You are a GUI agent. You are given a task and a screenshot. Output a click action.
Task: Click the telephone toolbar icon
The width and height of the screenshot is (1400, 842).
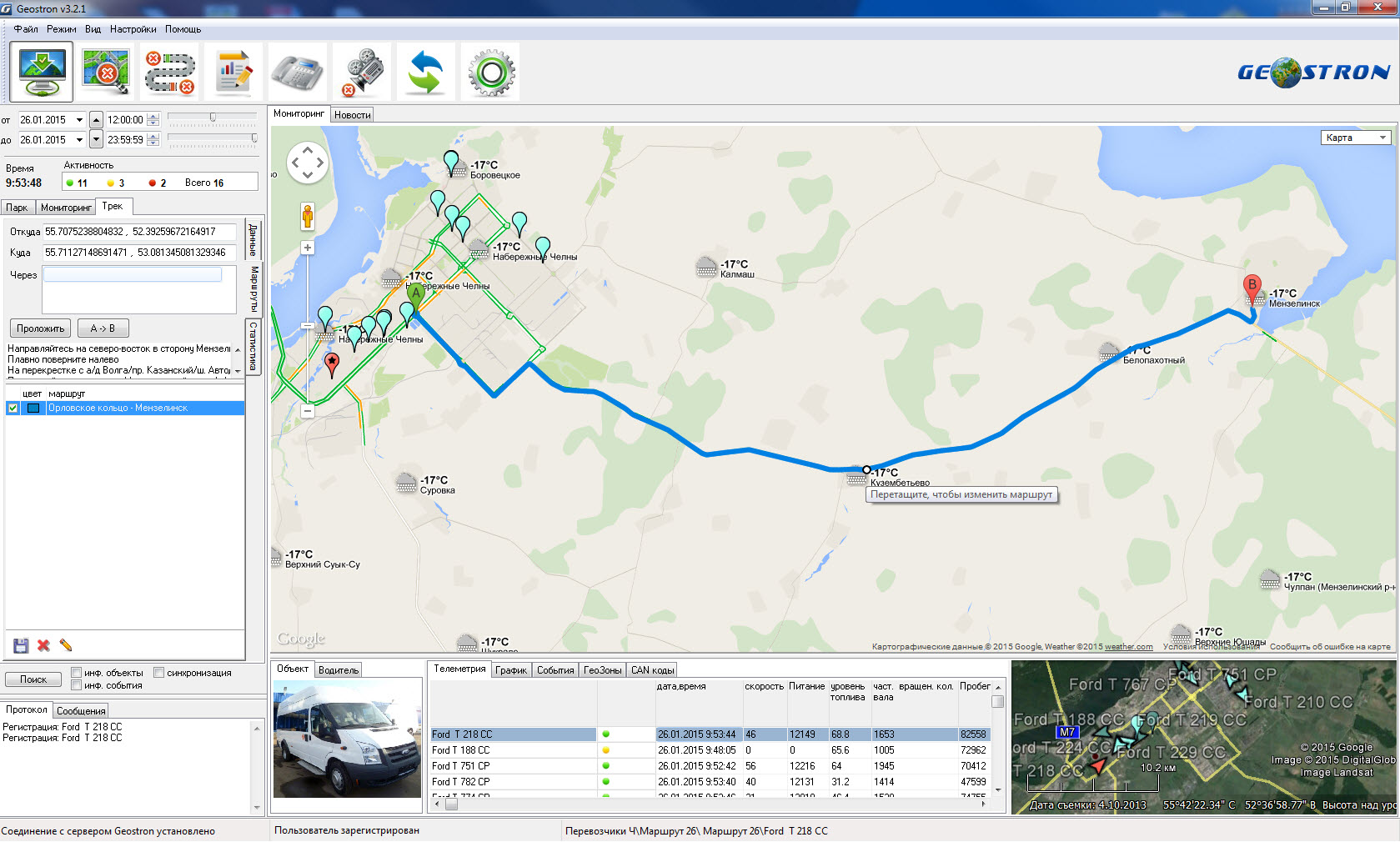pyautogui.click(x=298, y=72)
